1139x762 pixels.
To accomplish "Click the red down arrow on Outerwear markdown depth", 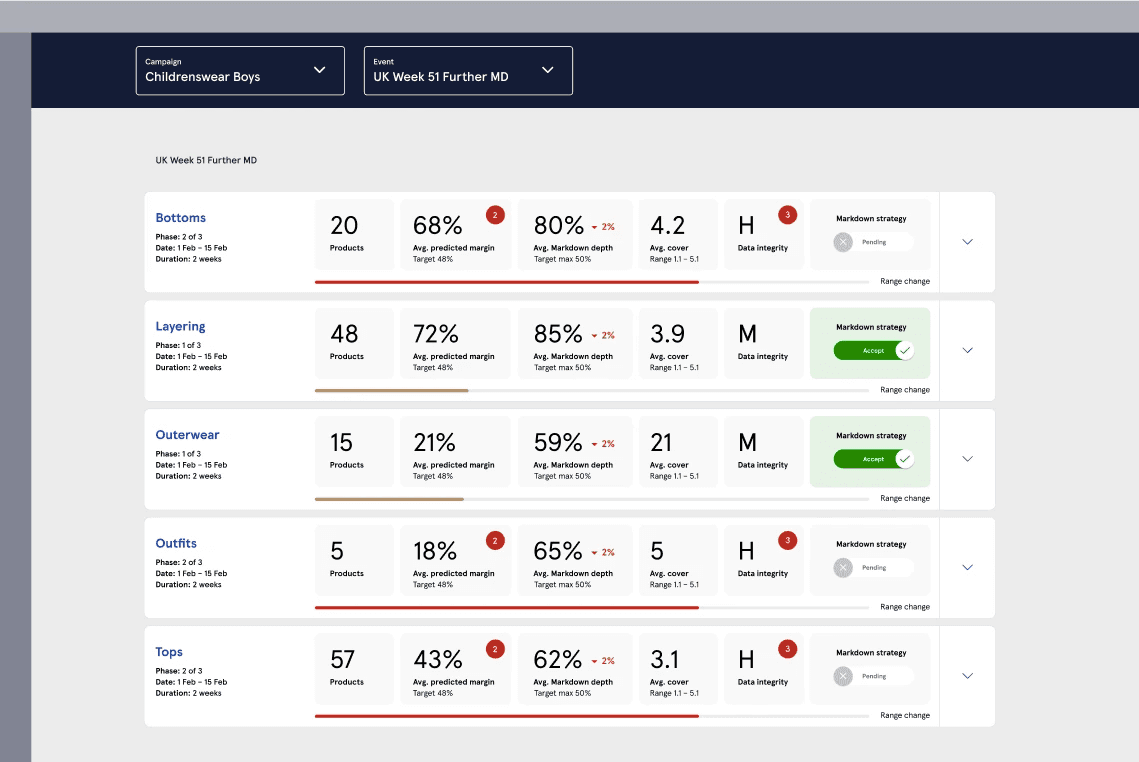I will click(x=594, y=444).
